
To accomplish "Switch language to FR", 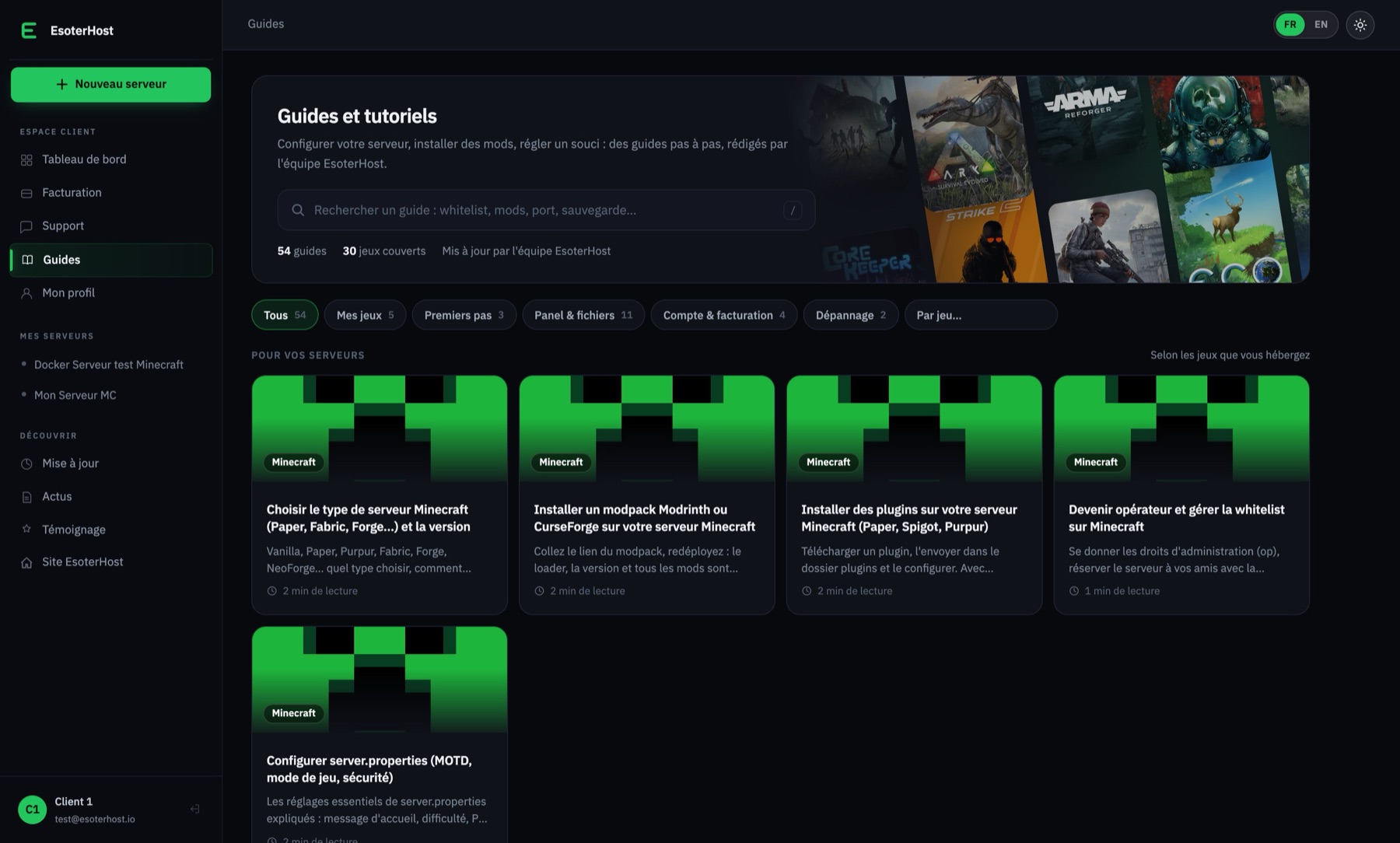I will point(1290,24).
